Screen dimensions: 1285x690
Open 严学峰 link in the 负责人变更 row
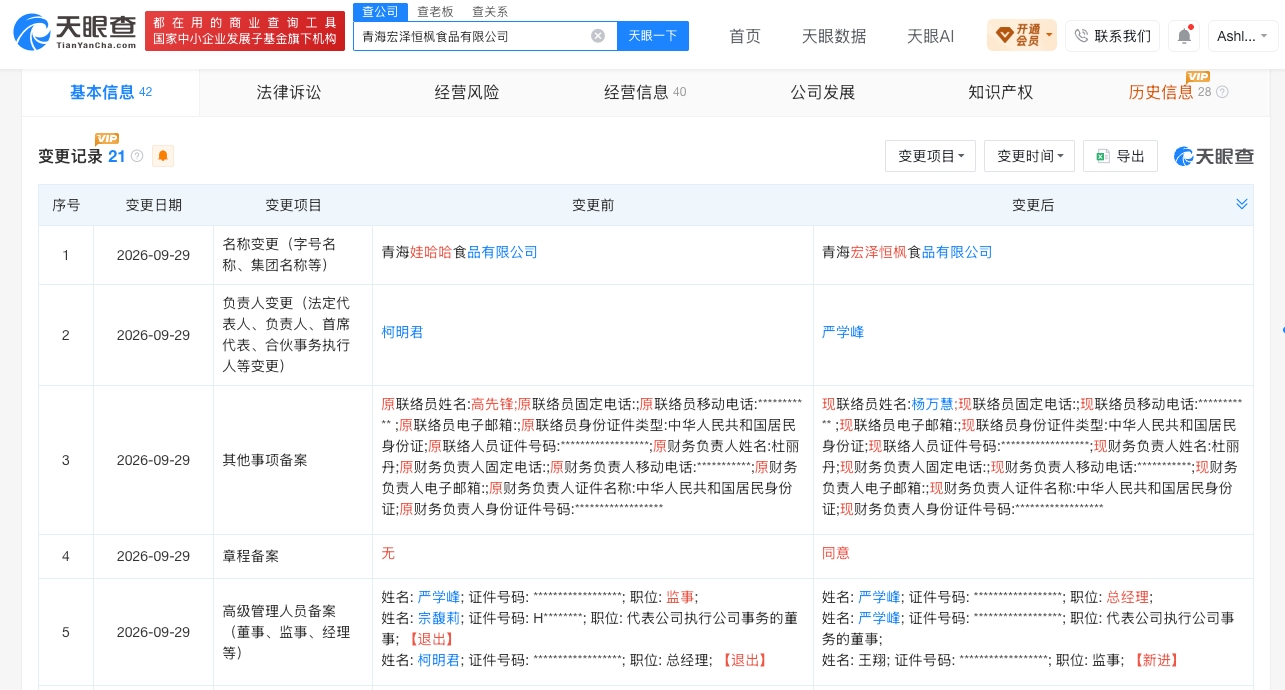click(x=843, y=332)
